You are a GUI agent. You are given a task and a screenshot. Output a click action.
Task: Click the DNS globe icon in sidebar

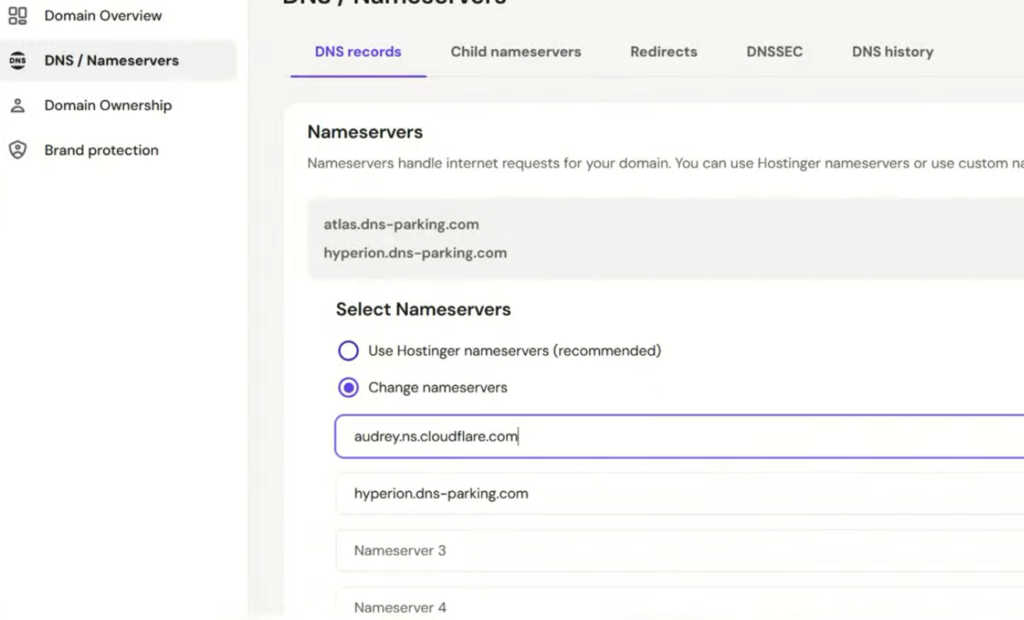18,61
